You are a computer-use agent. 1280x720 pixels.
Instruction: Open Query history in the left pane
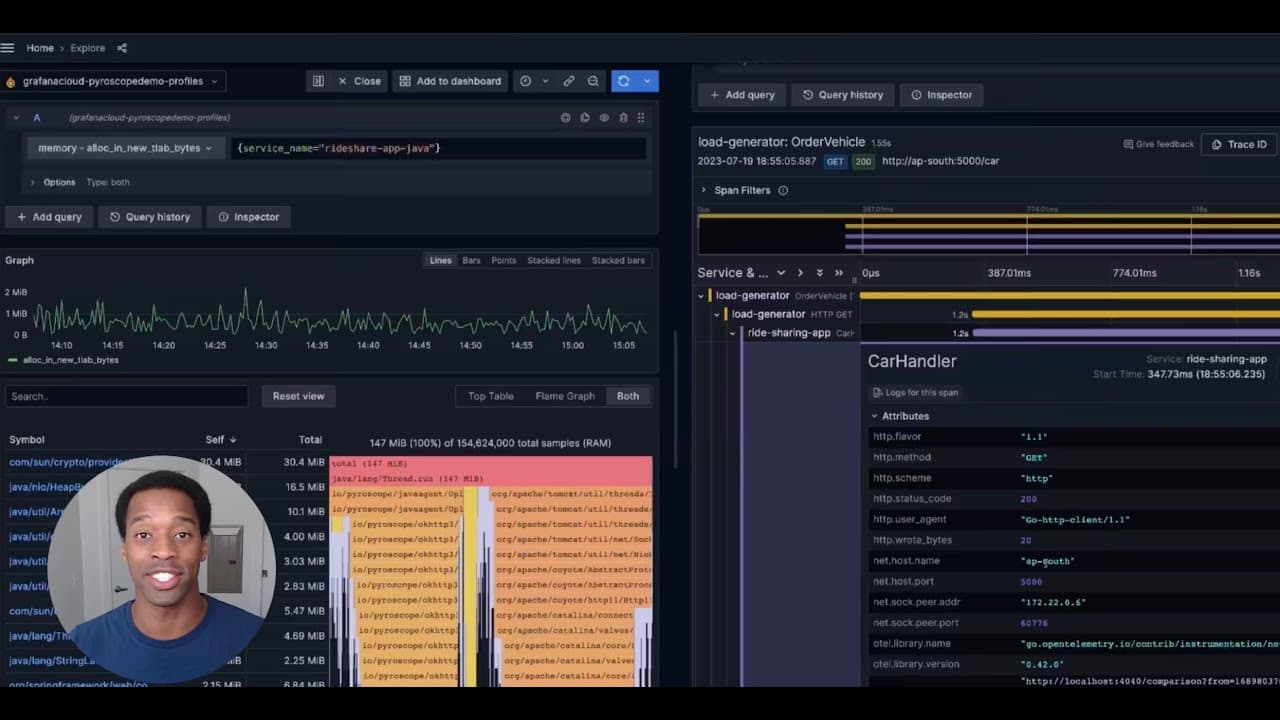pos(150,217)
